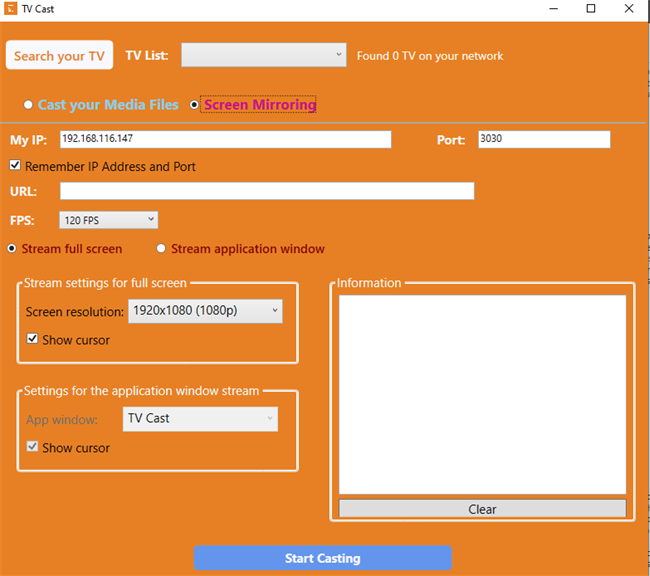This screenshot has width=650, height=576.
Task: Open the FPS dropdown showing 120 FPS
Action: tap(109, 220)
